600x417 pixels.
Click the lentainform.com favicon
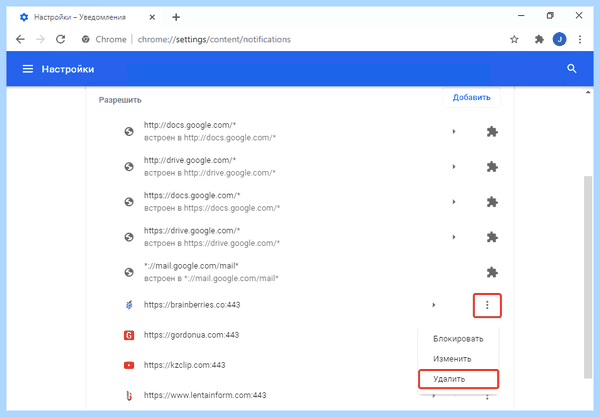[x=129, y=396]
